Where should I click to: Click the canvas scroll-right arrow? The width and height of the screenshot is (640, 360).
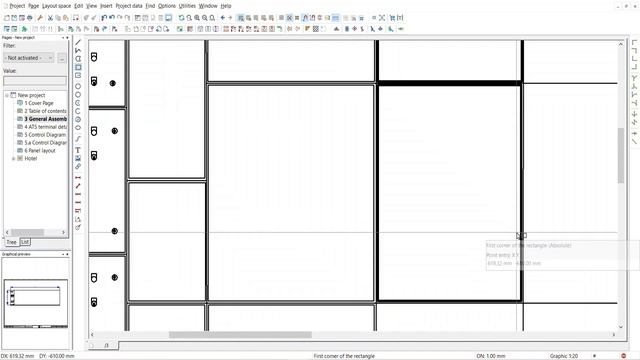pyautogui.click(x=613, y=335)
